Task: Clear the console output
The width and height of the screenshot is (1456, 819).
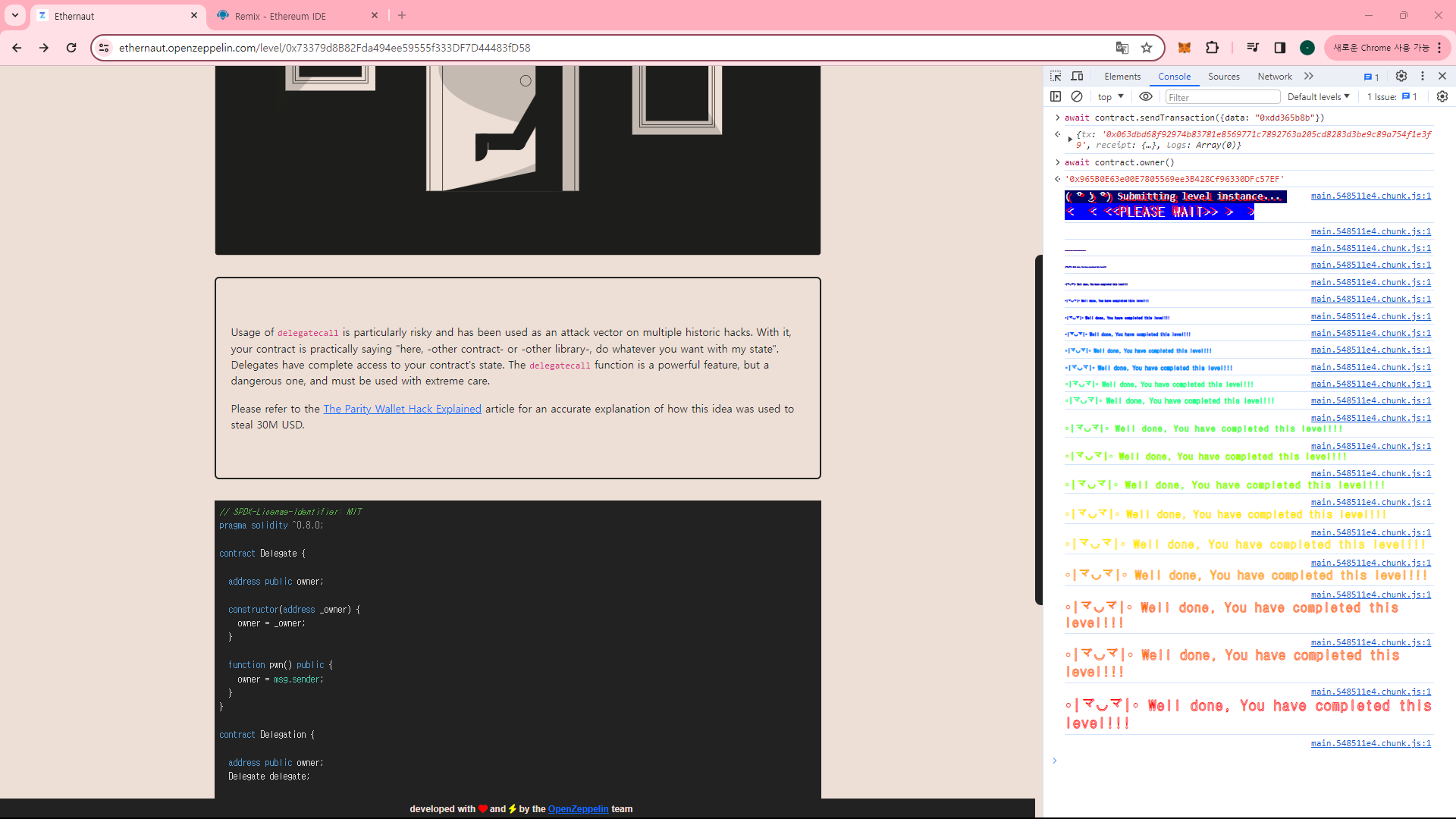Action: click(1077, 96)
